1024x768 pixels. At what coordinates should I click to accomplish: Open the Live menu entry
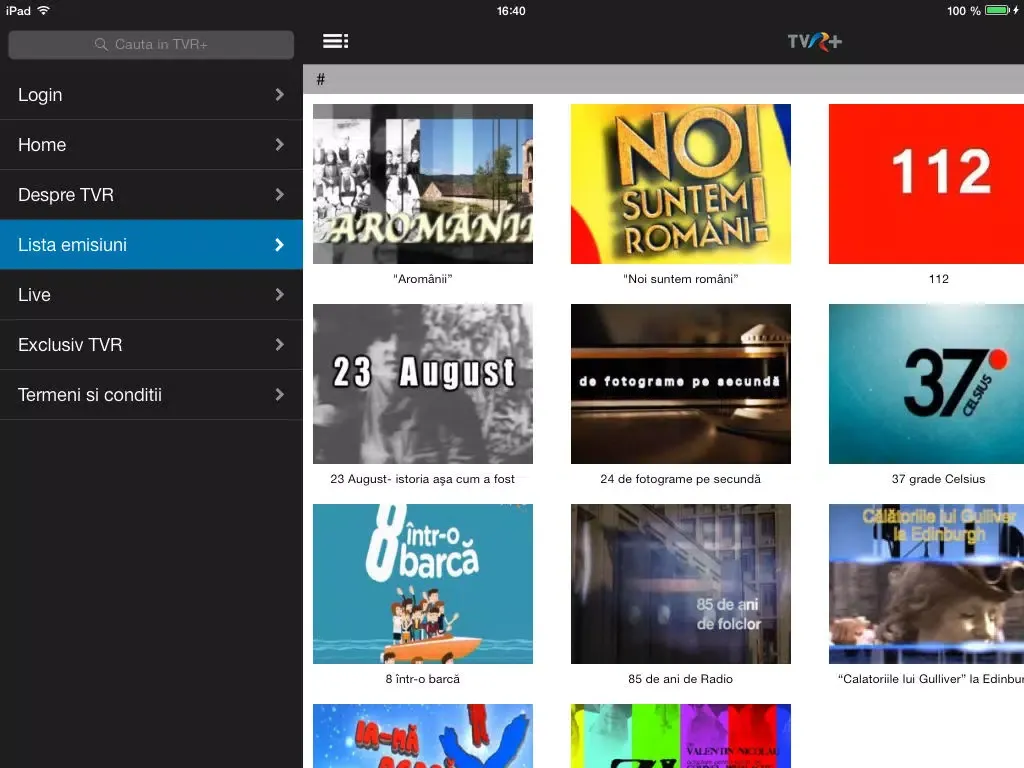click(152, 295)
